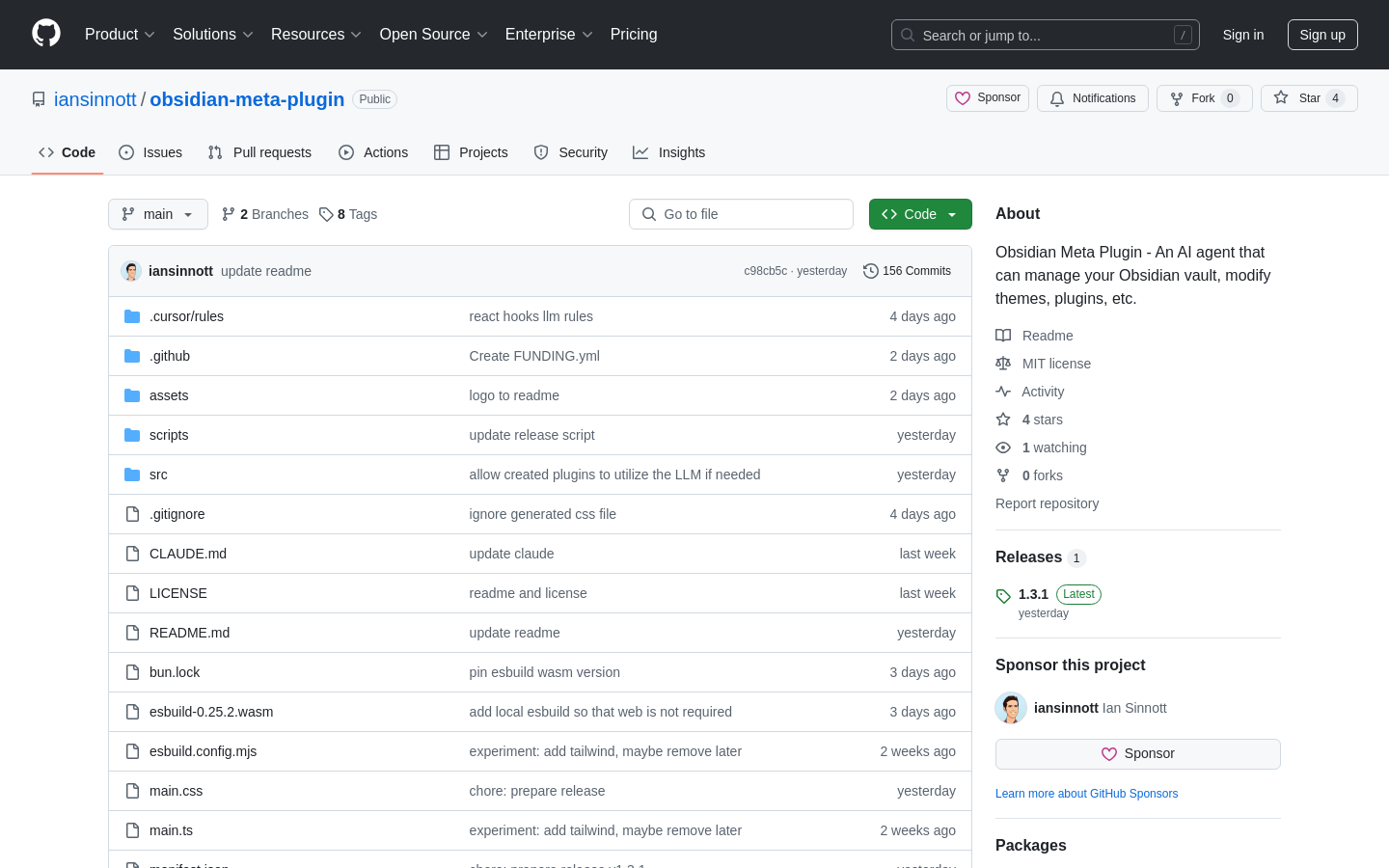Open the 2 Branches link

(265, 214)
